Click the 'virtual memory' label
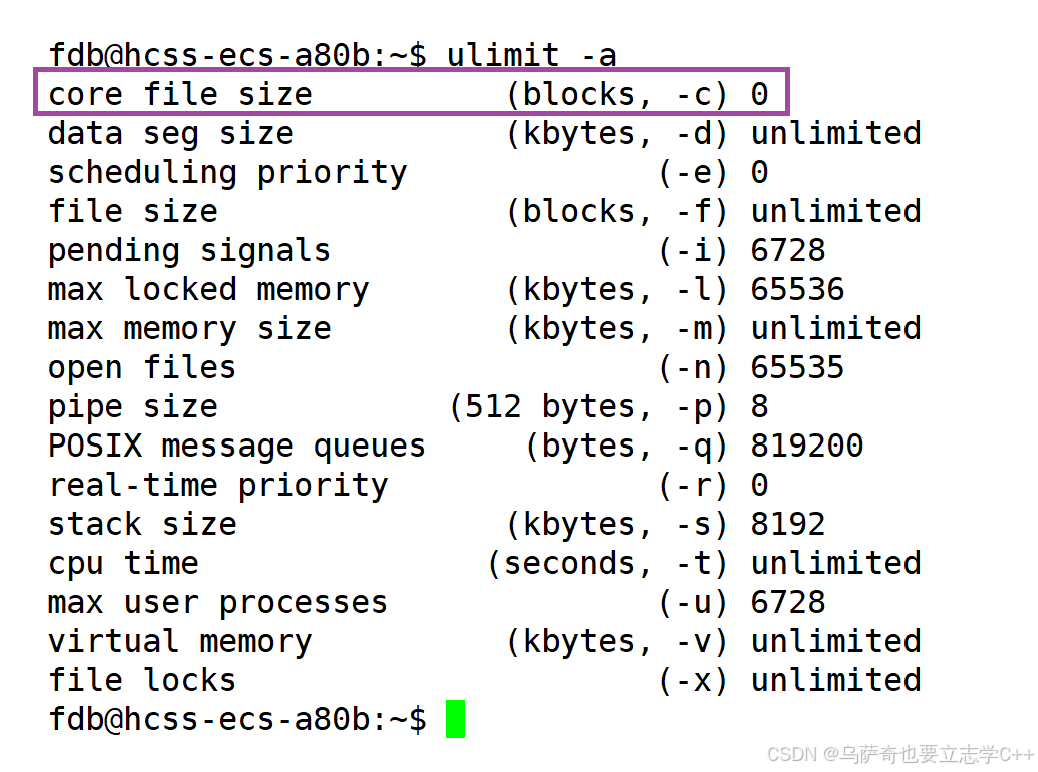1038x772 pixels. [180, 642]
